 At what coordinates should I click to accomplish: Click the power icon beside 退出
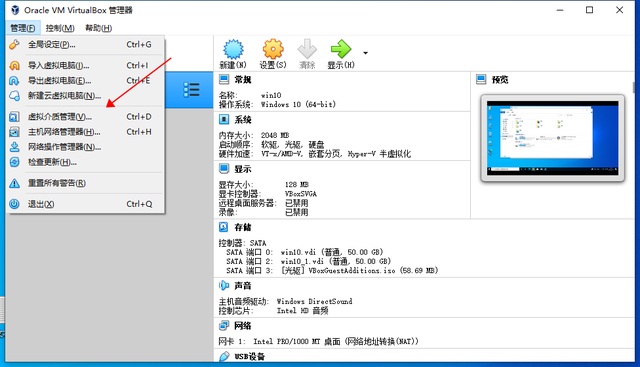coord(14,204)
